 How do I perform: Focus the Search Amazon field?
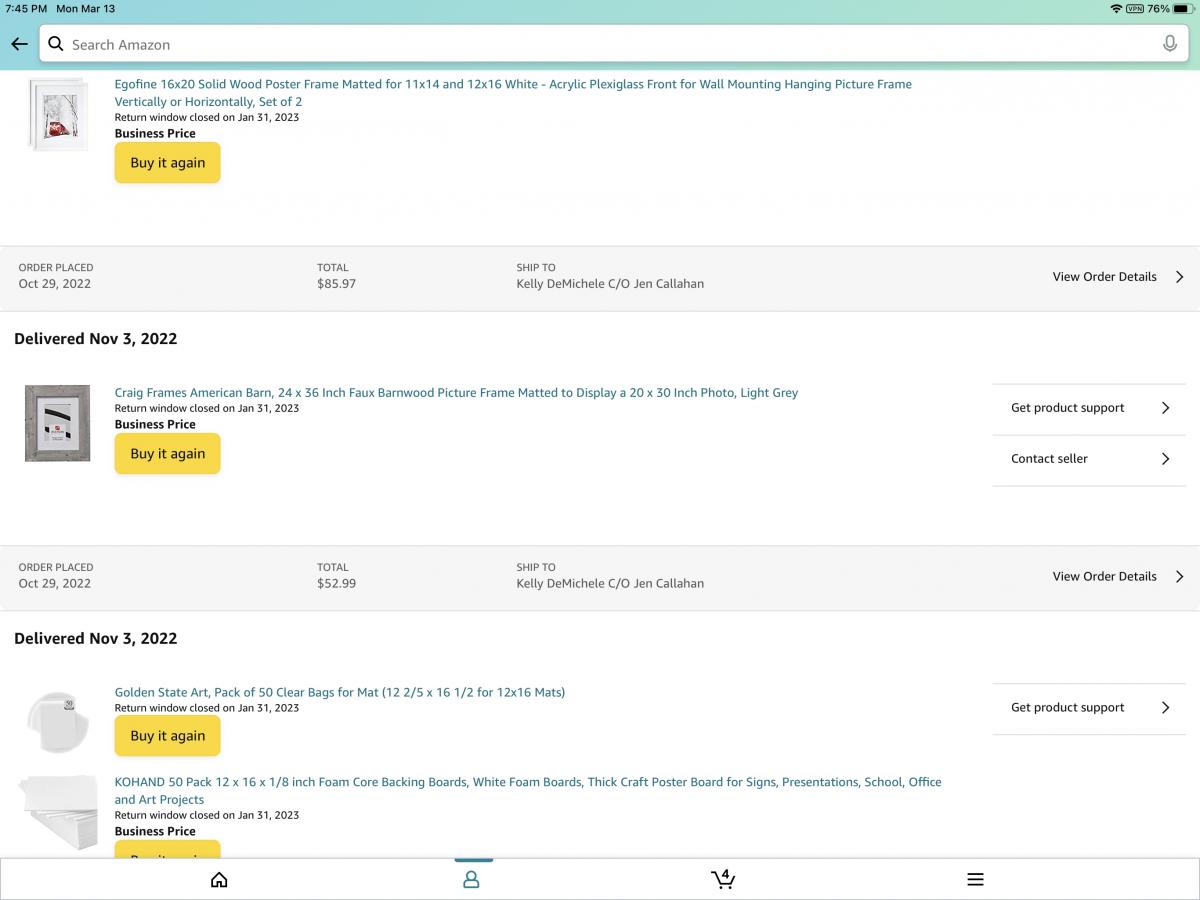614,44
